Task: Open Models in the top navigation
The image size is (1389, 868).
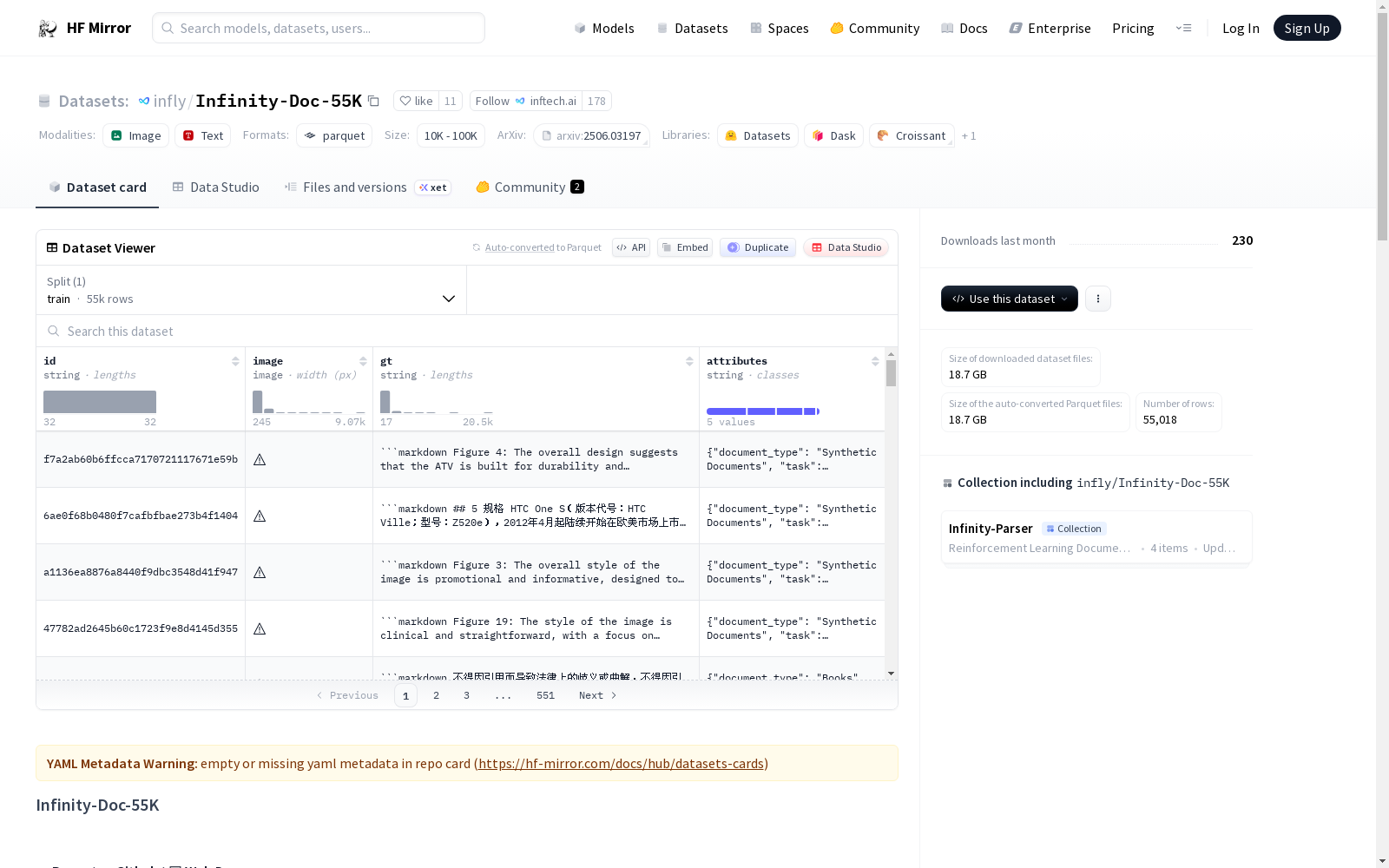Action: [x=604, y=28]
